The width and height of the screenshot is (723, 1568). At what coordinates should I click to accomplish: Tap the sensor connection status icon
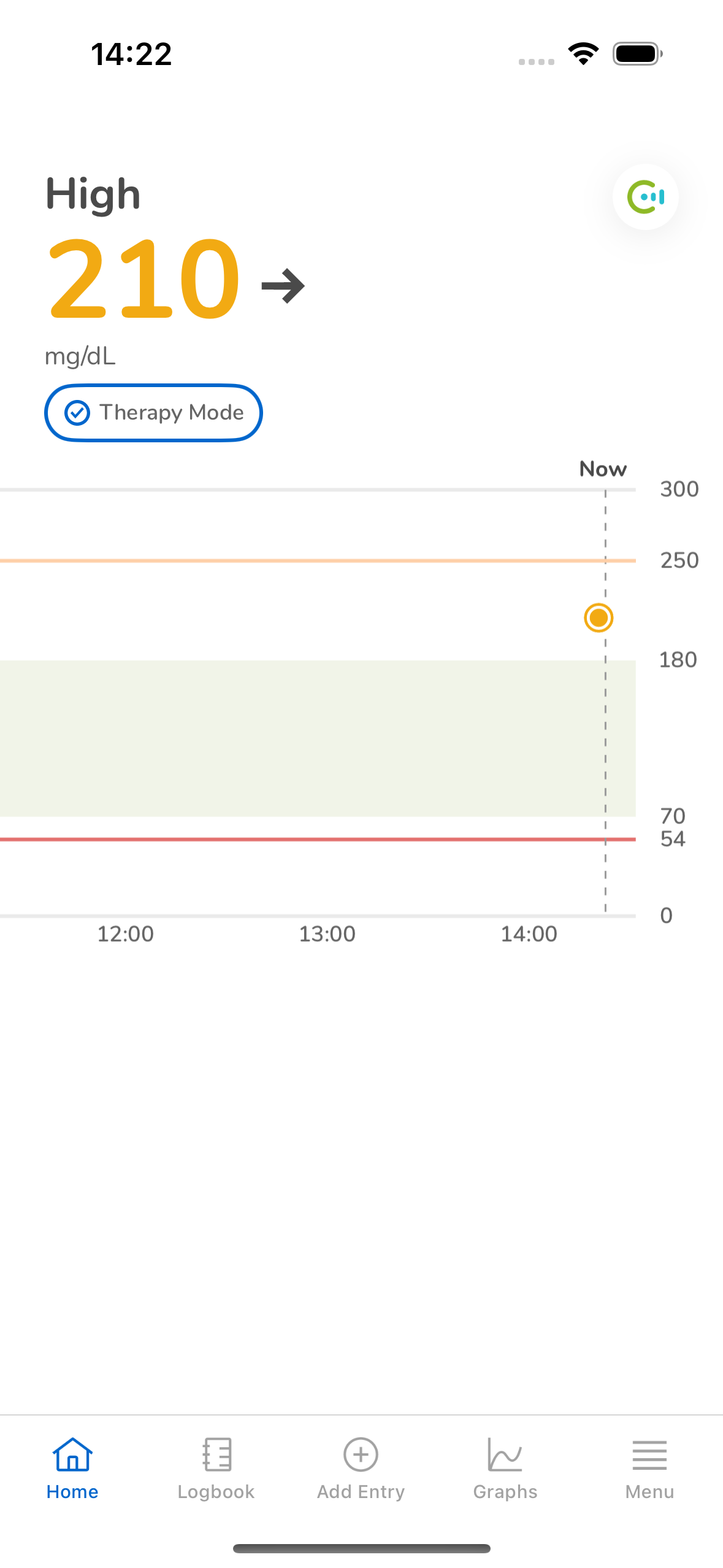[x=645, y=197]
